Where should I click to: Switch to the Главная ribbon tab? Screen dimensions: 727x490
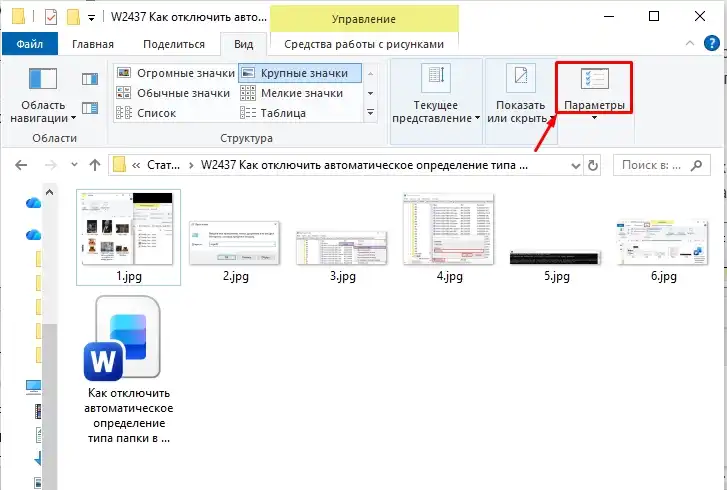click(93, 44)
